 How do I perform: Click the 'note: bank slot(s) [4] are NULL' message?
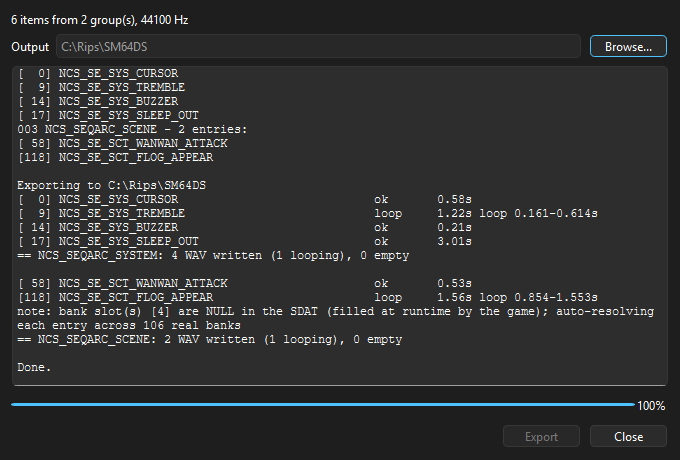[x=336, y=318]
